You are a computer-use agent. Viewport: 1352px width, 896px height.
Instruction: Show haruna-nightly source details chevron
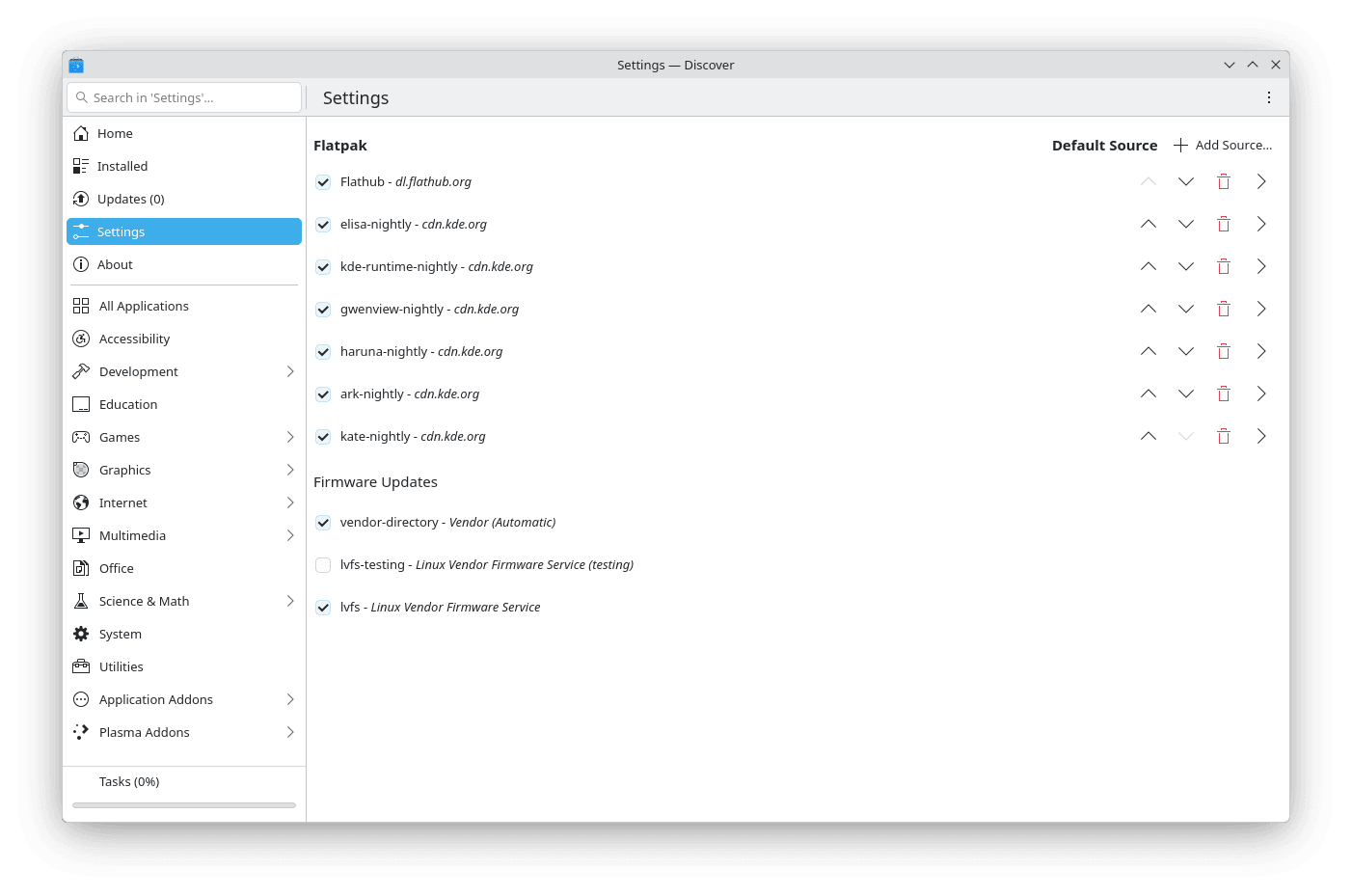point(1261,351)
